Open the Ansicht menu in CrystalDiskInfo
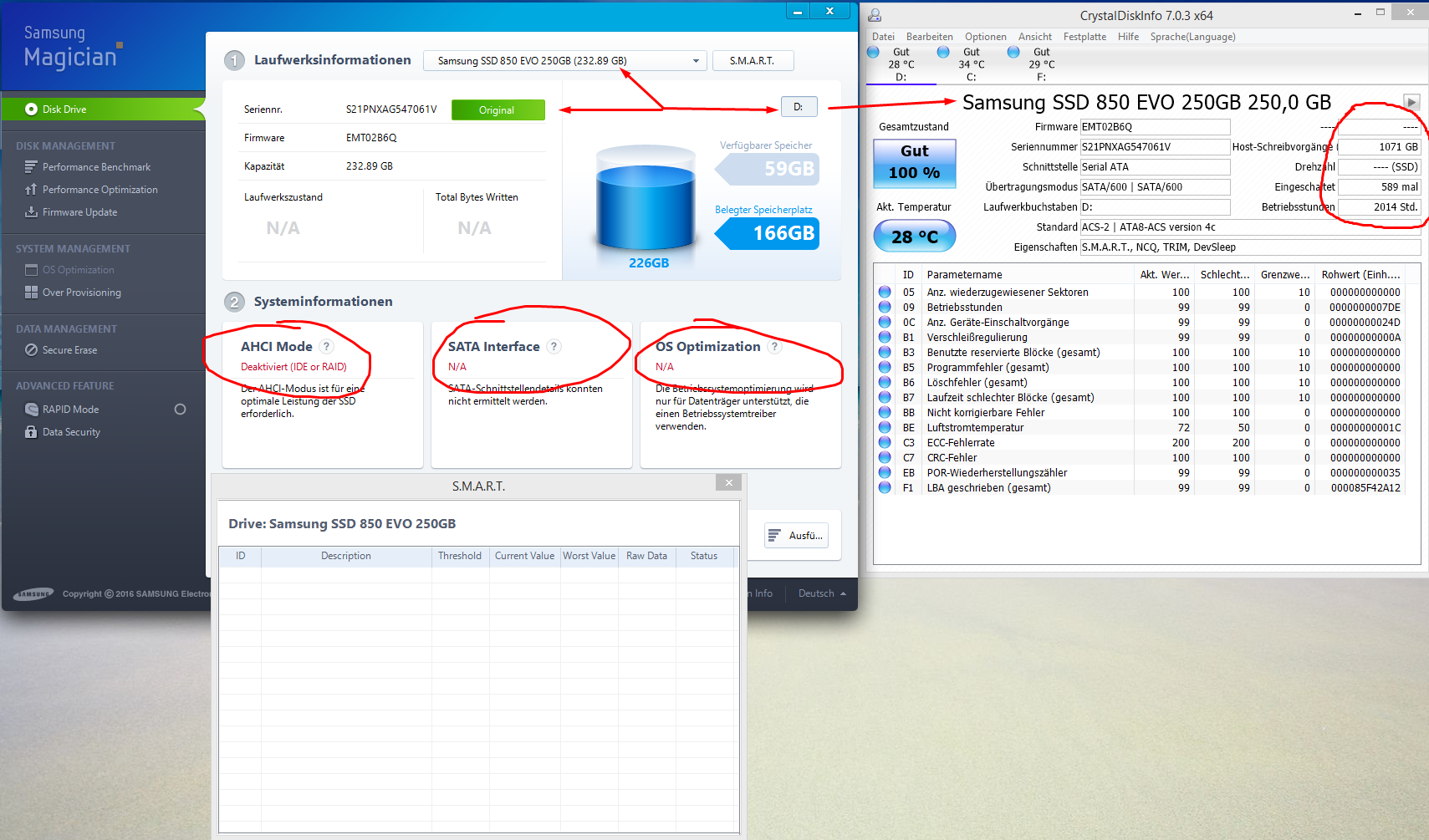The width and height of the screenshot is (1429, 840). 1035,37
